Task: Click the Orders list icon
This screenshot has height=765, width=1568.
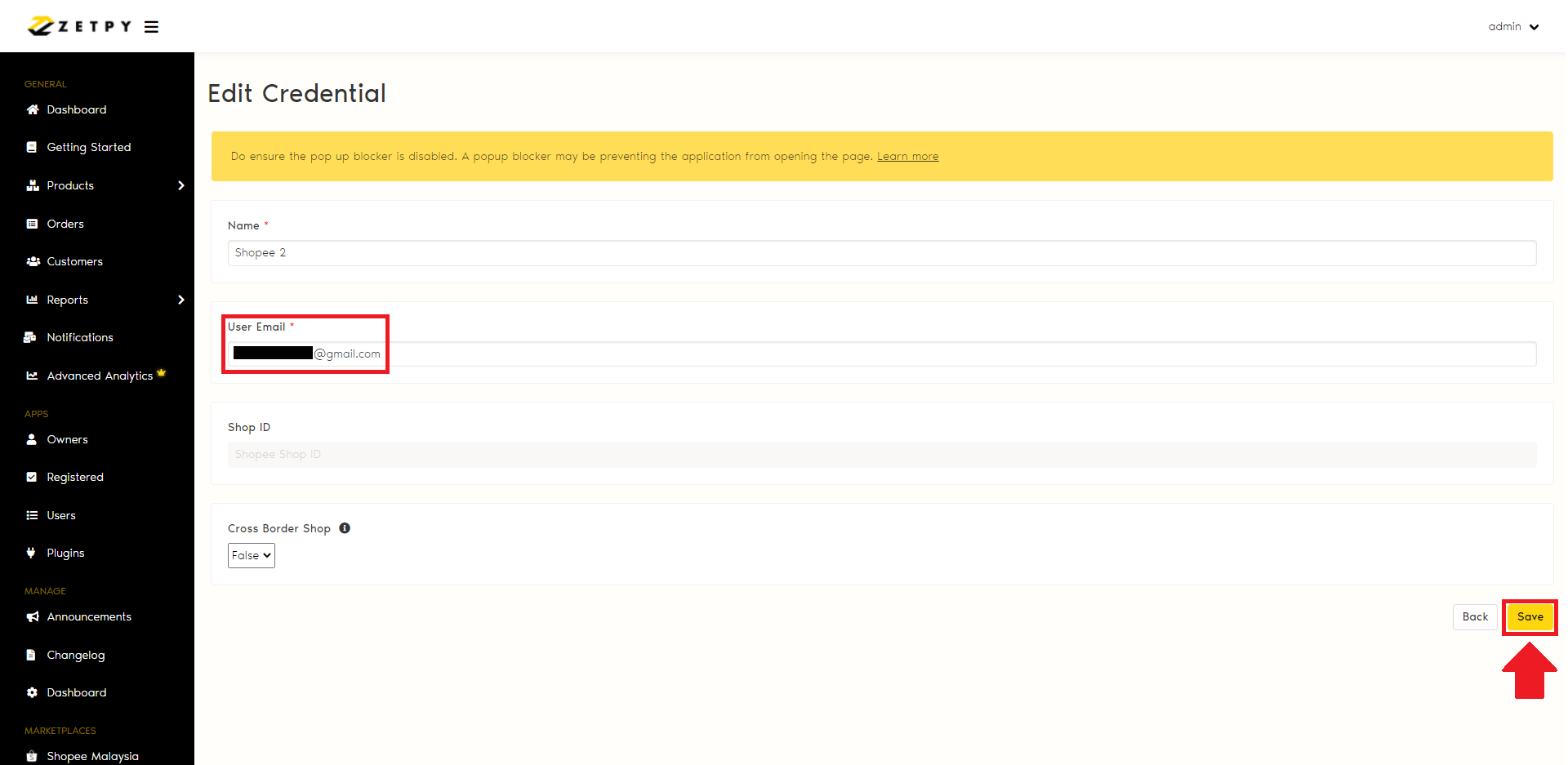Action: coord(32,224)
